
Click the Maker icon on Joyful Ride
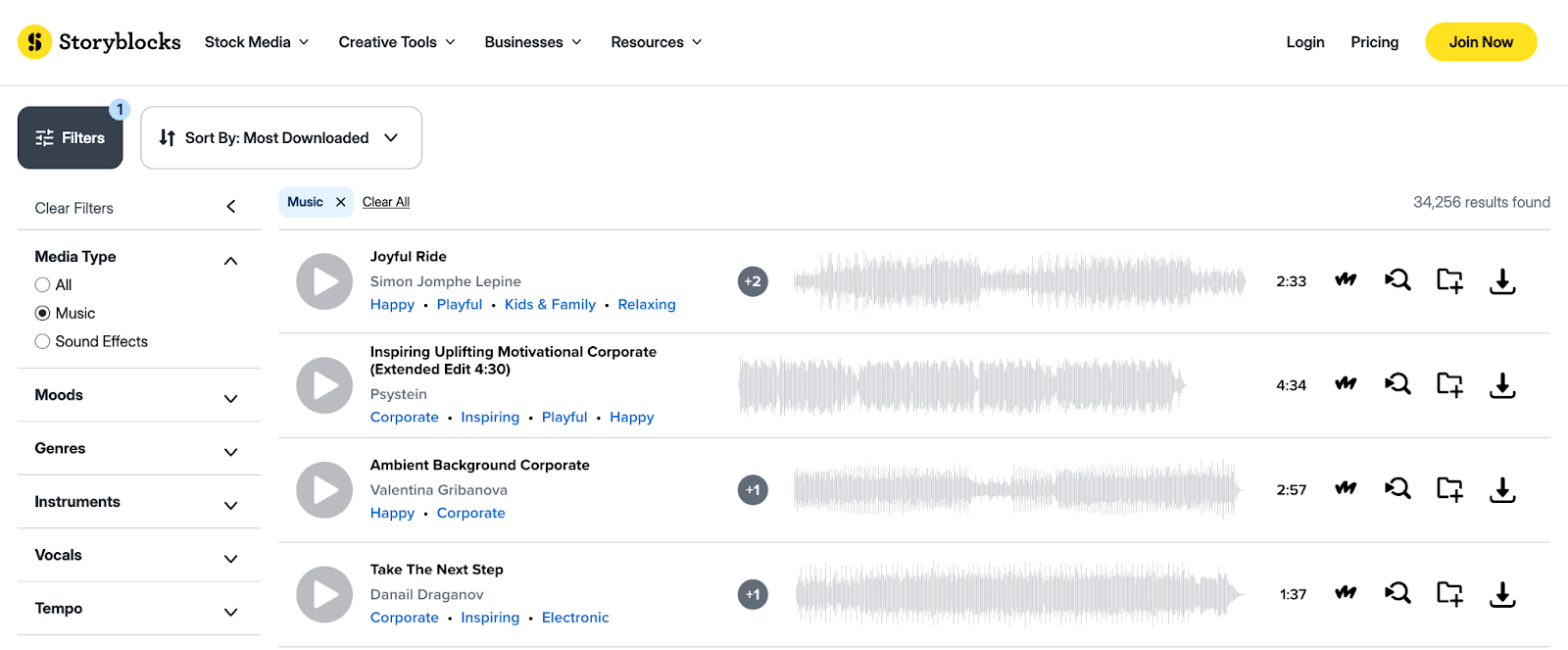(1346, 280)
